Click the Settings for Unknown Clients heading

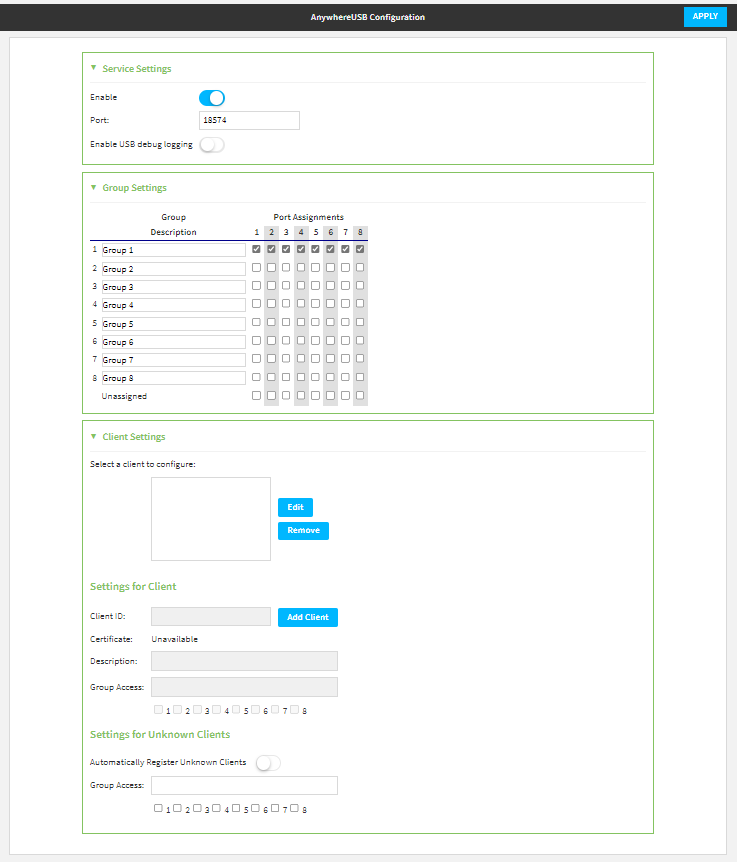click(x=160, y=734)
